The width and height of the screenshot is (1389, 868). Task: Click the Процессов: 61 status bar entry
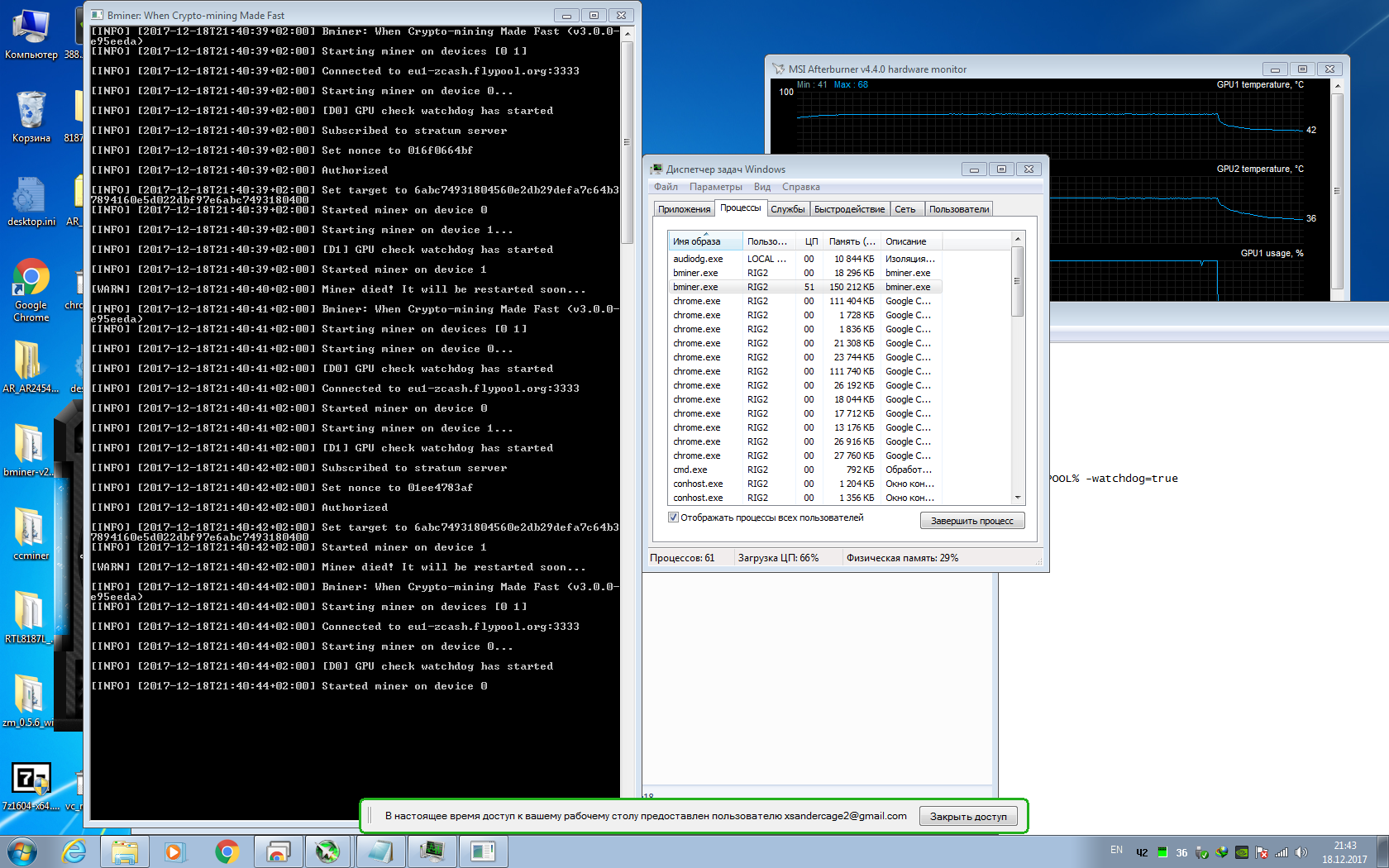(682, 558)
